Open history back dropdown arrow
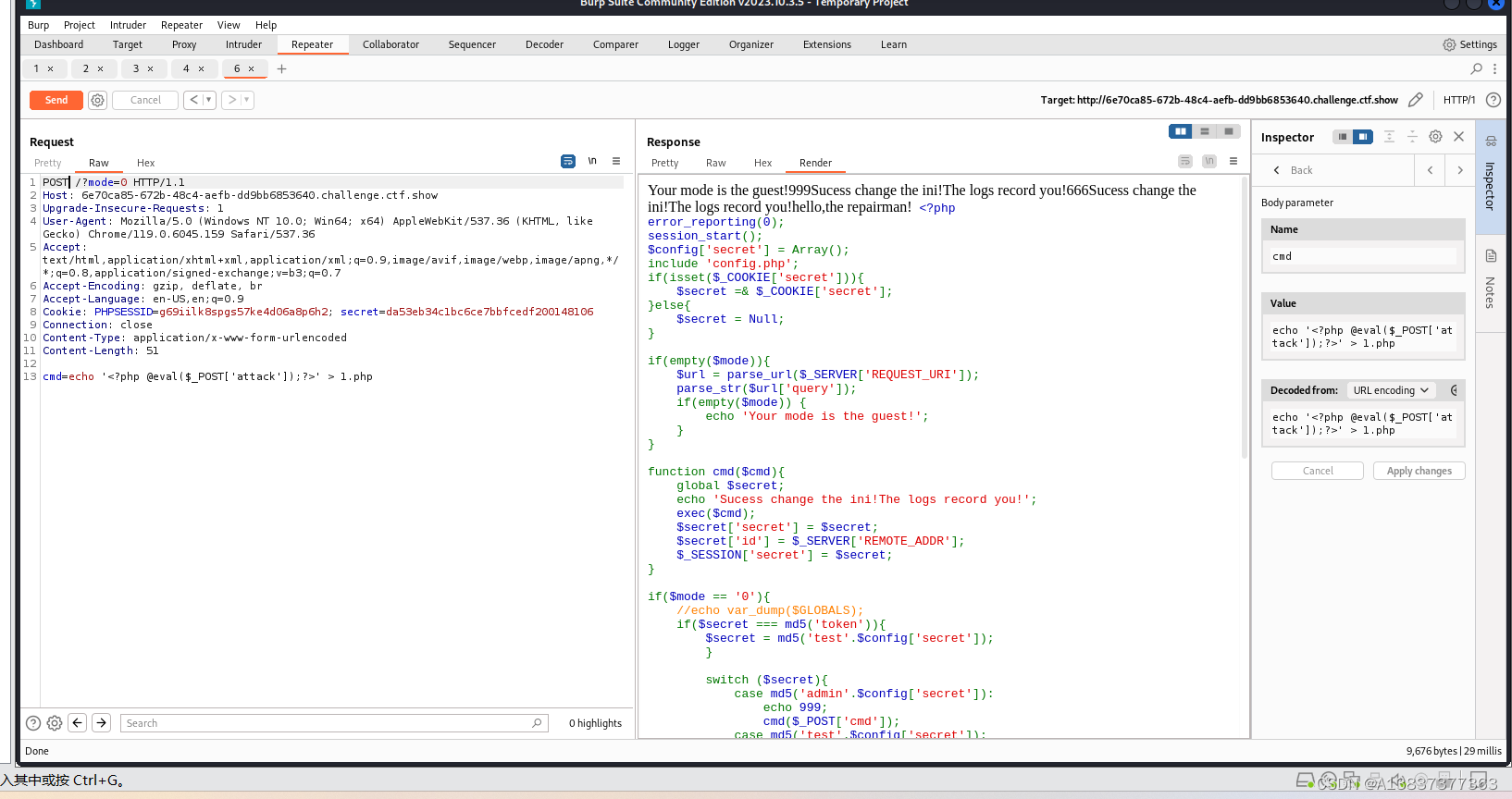The image size is (1512, 799). click(209, 100)
